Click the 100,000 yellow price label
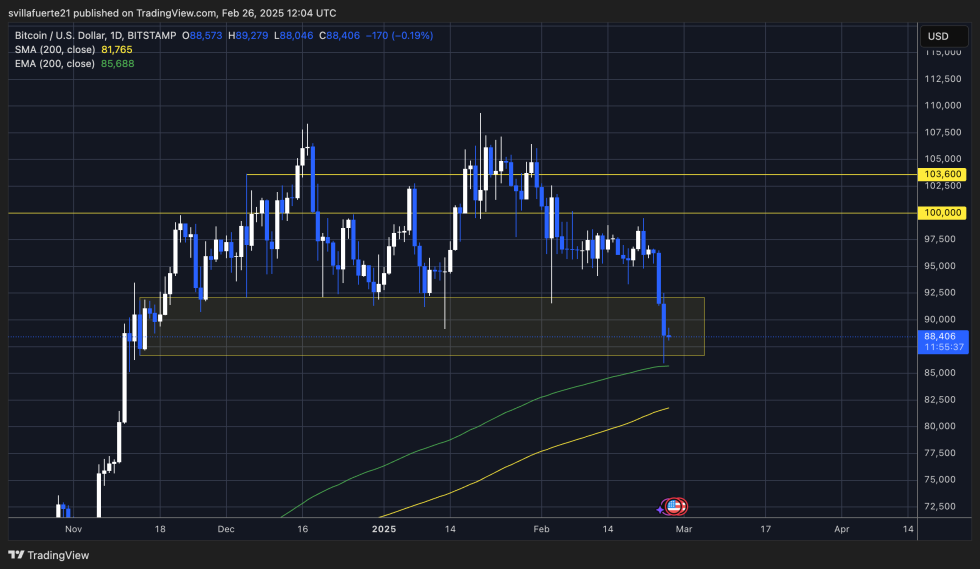Image resolution: width=980 pixels, height=569 pixels. 943,213
